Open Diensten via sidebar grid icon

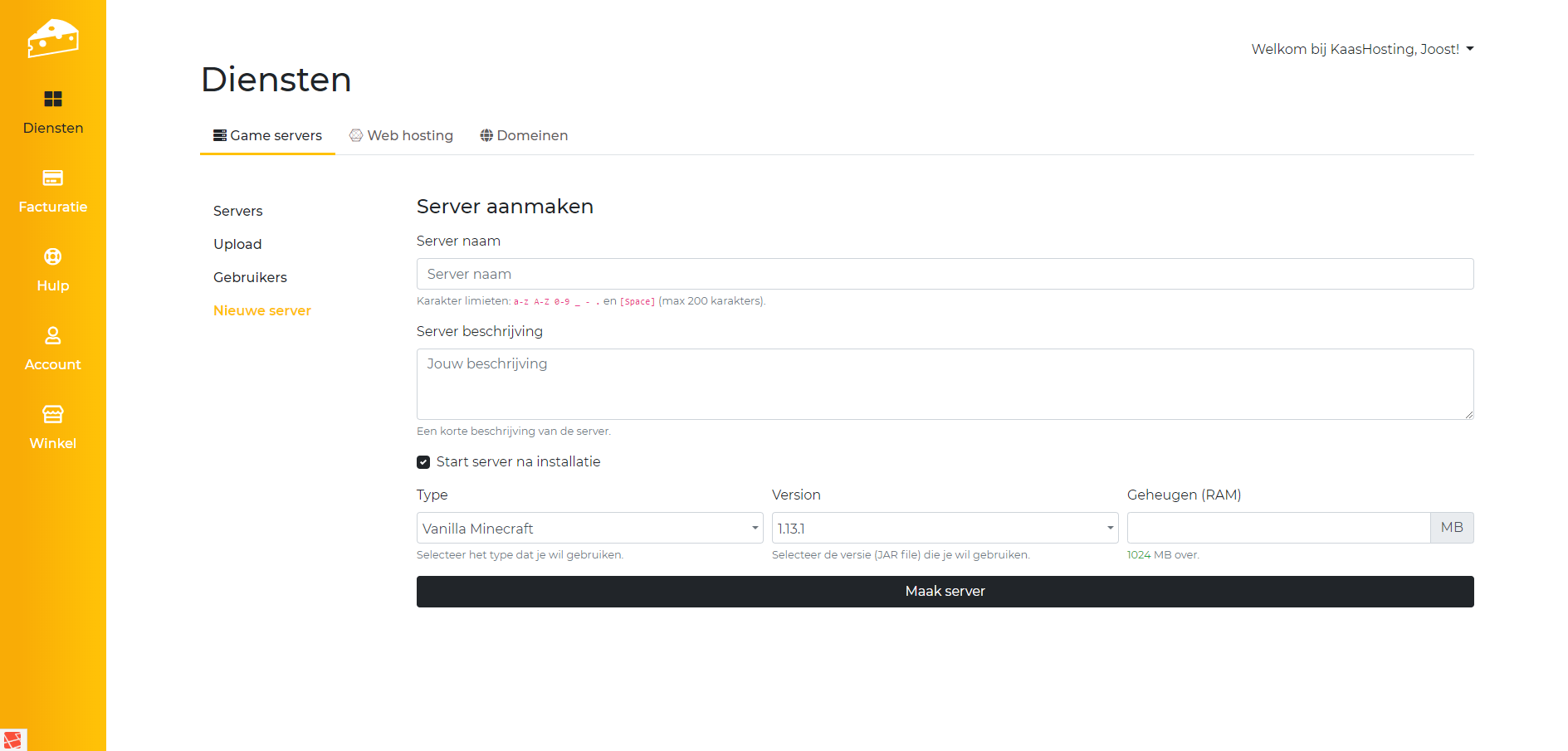(x=53, y=100)
